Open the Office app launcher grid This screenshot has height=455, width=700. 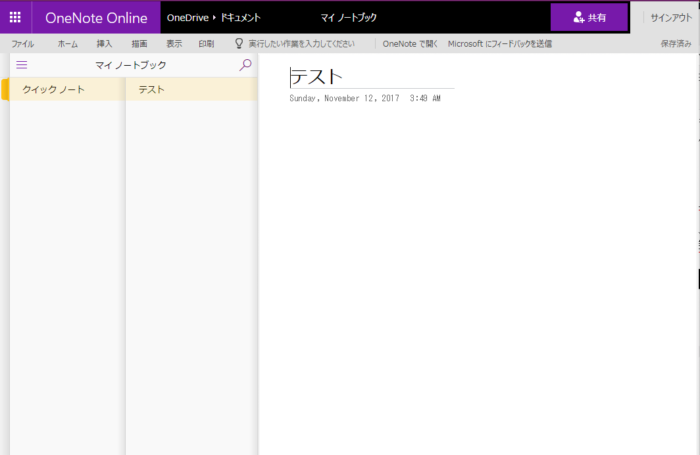[15, 17]
